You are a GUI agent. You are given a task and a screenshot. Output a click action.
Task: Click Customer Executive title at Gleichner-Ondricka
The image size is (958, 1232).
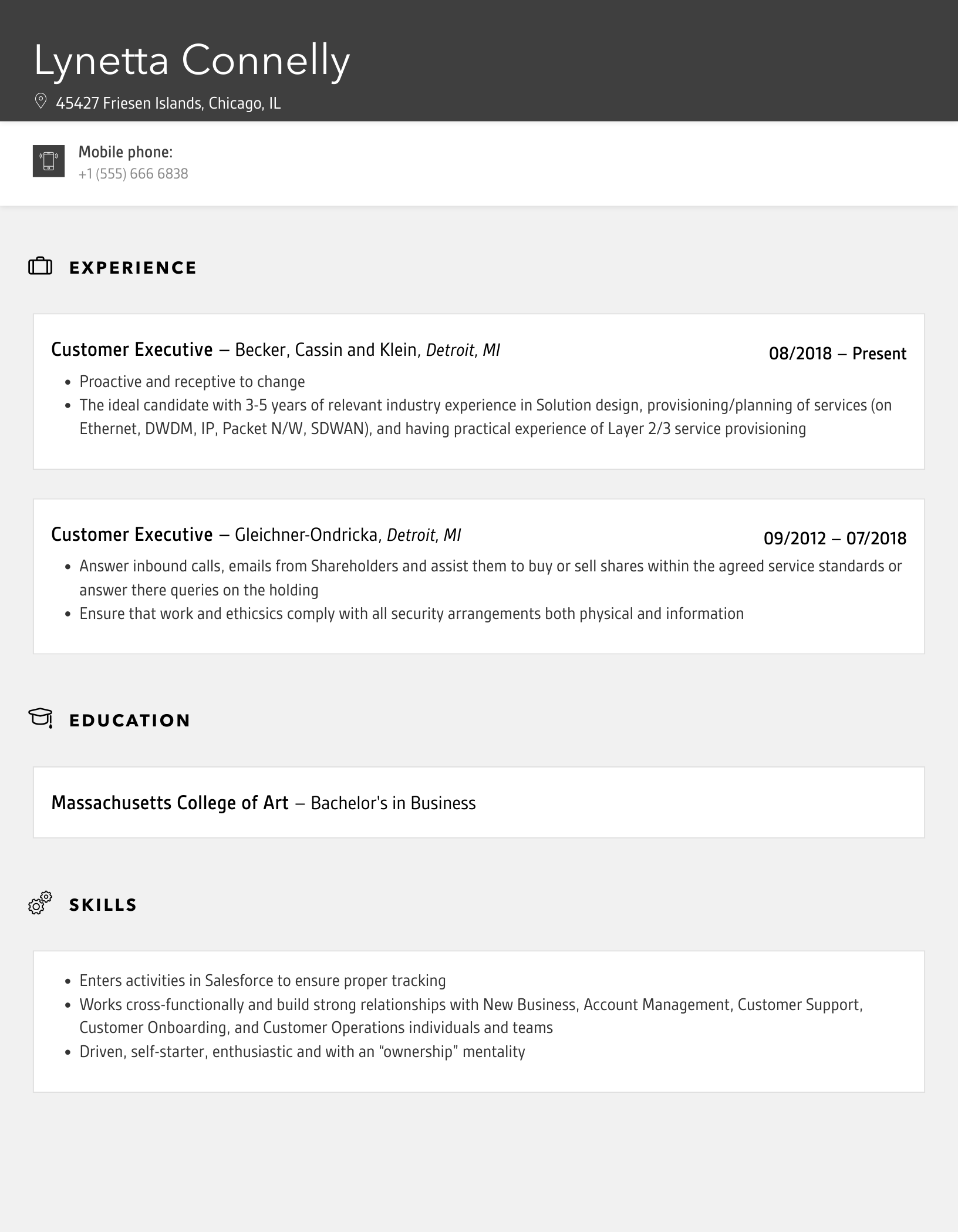[x=132, y=535]
